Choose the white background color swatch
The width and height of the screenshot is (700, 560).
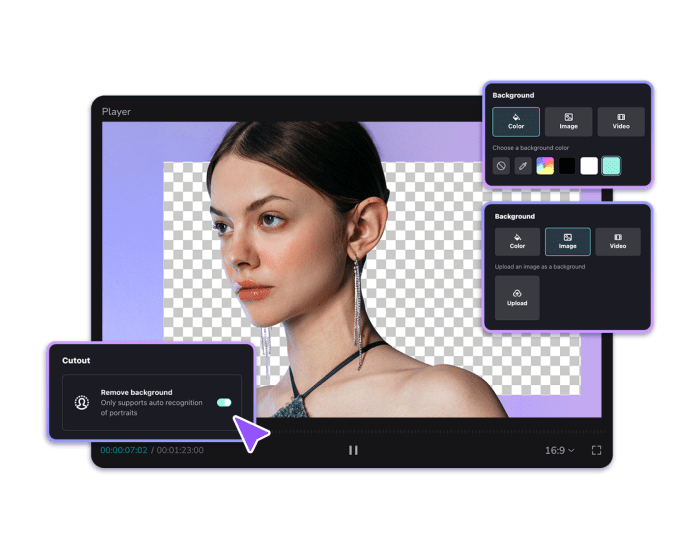tap(589, 166)
